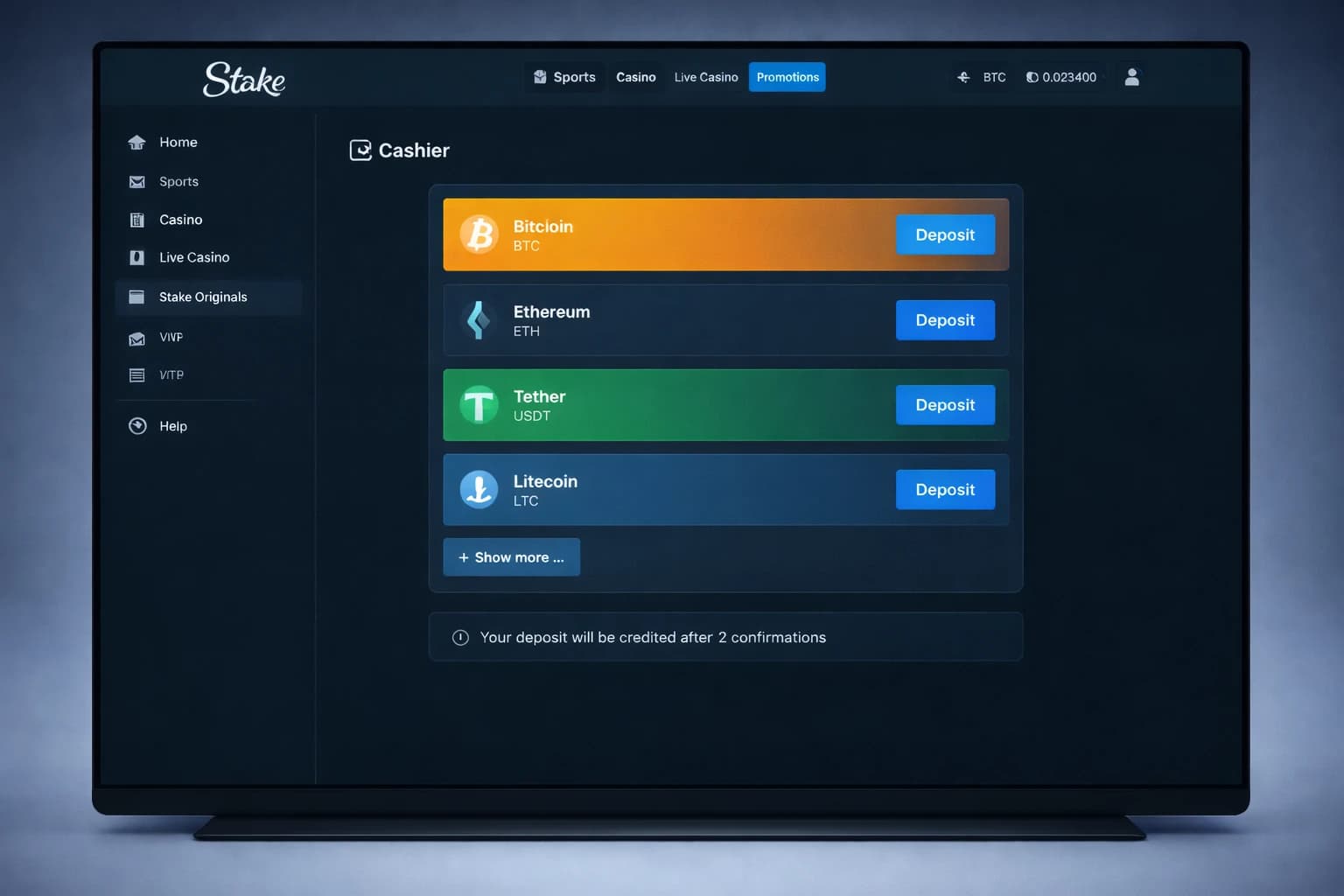Switch to the Promotions tab
Viewport: 1344px width, 896px height.
tap(787, 77)
